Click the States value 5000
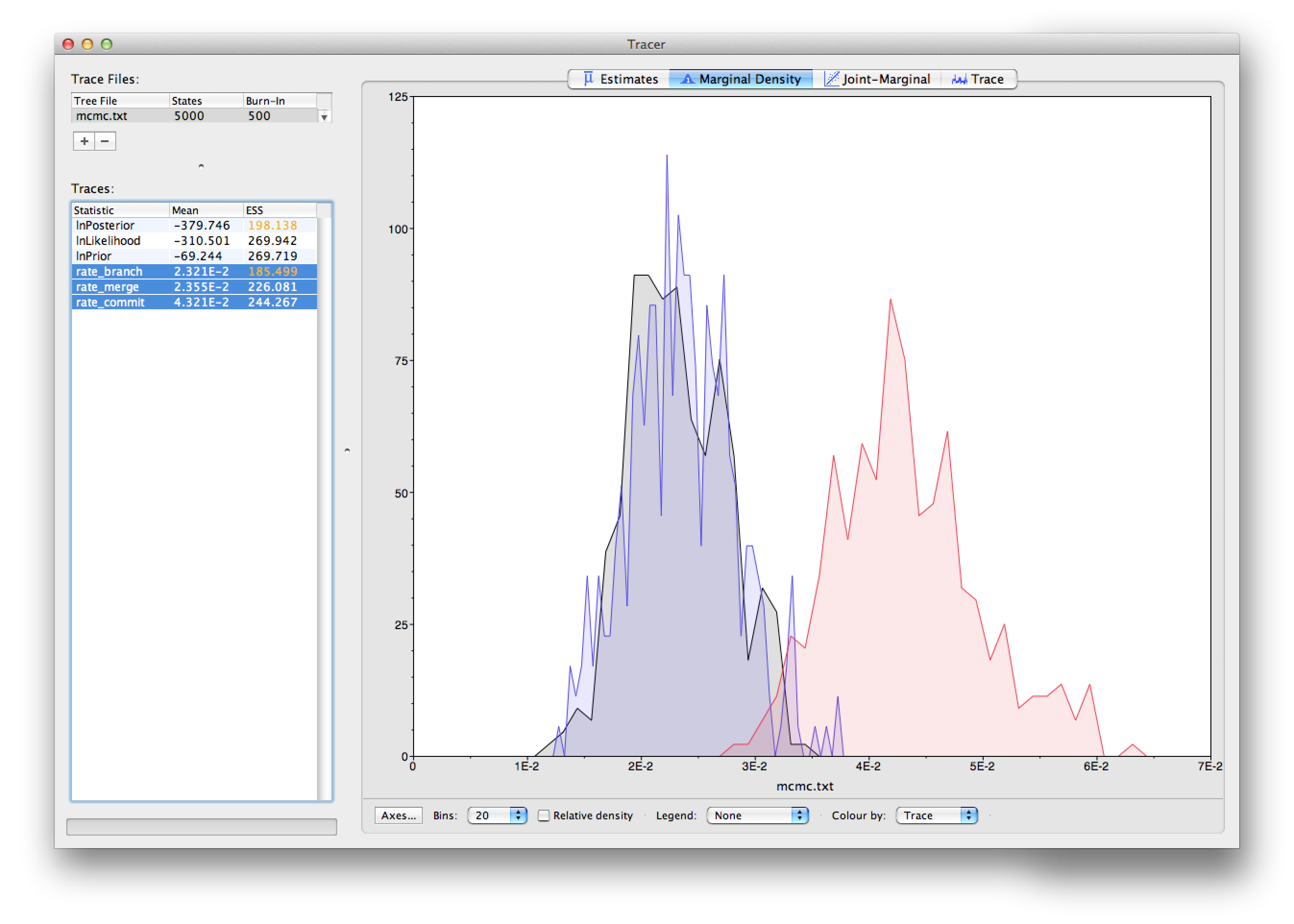The height and width of the screenshot is (924, 1294). click(x=189, y=116)
